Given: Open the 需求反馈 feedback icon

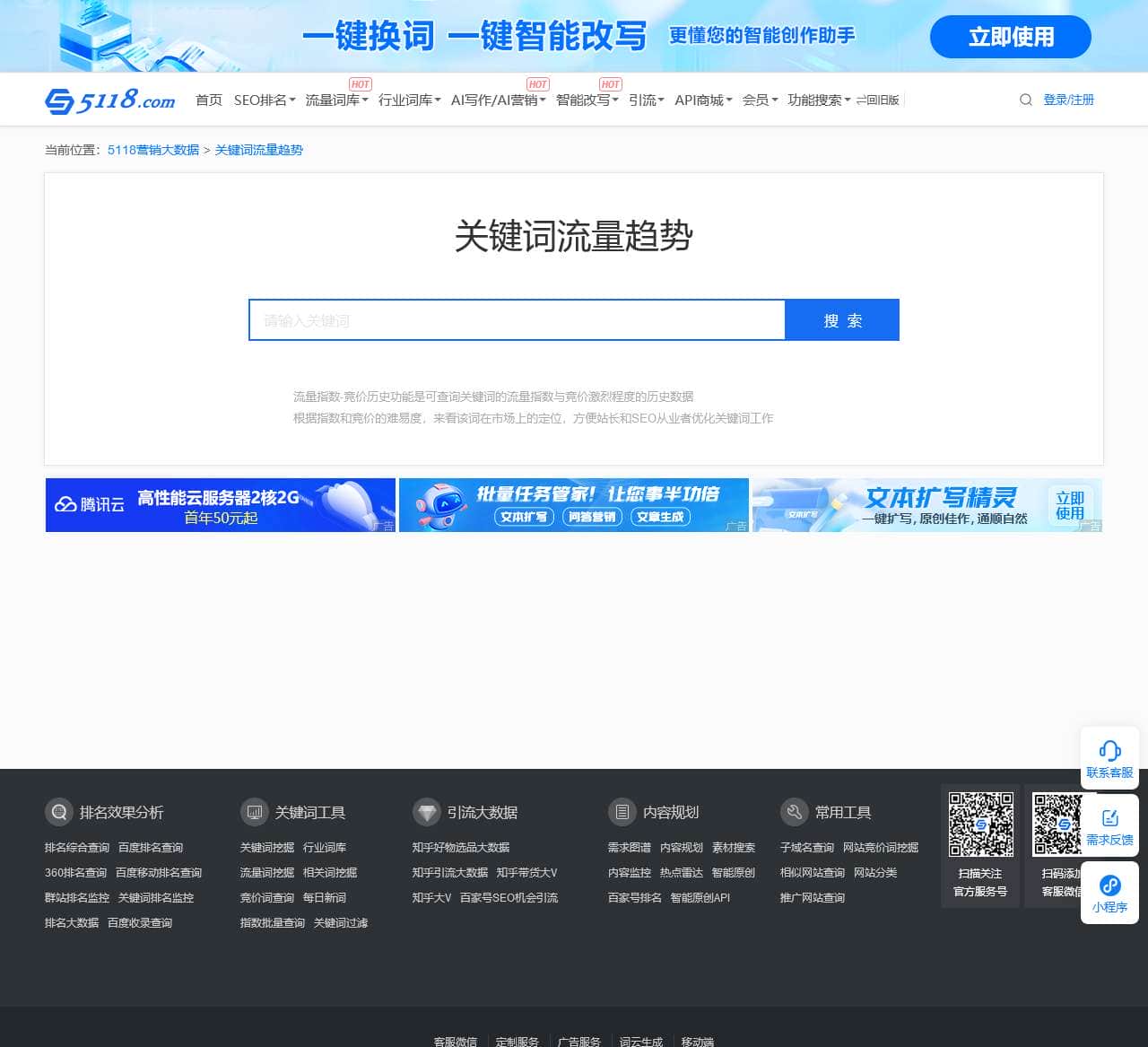Looking at the screenshot, I should pos(1109,818).
